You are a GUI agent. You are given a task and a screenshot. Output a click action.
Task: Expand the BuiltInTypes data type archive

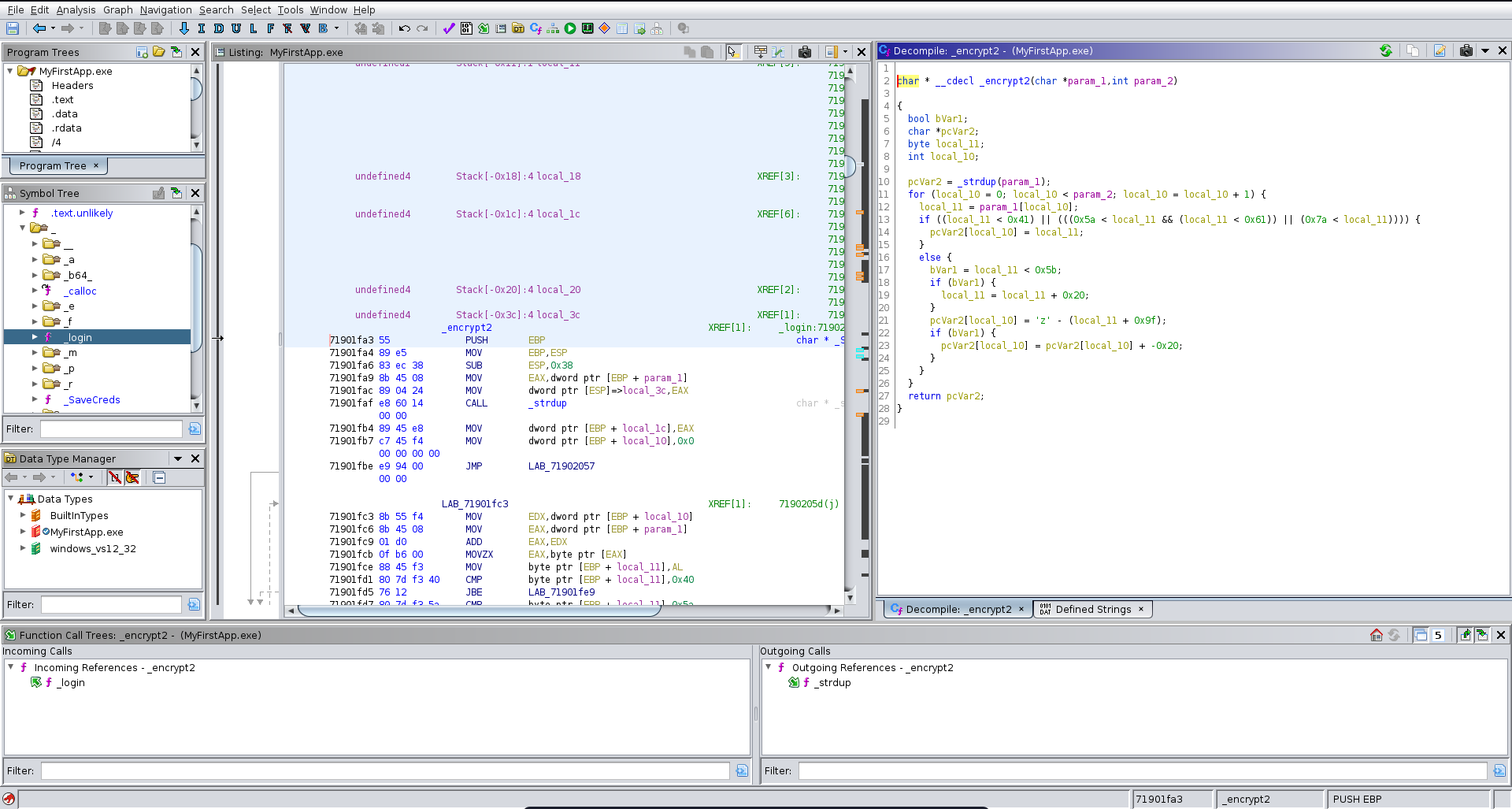(23, 515)
